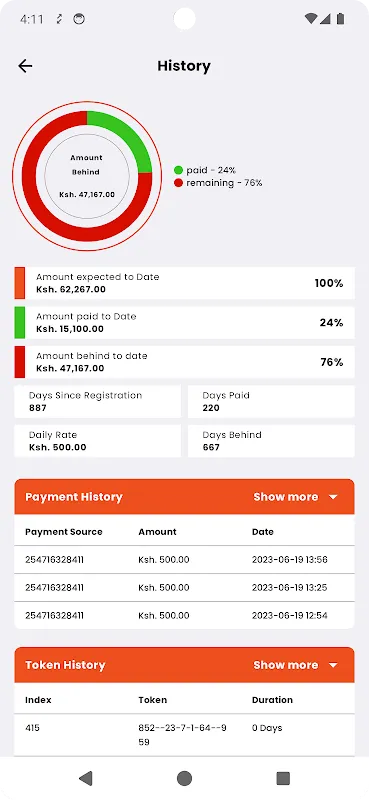Click Show more in Payment History
The height and width of the screenshot is (800, 369).
point(285,497)
